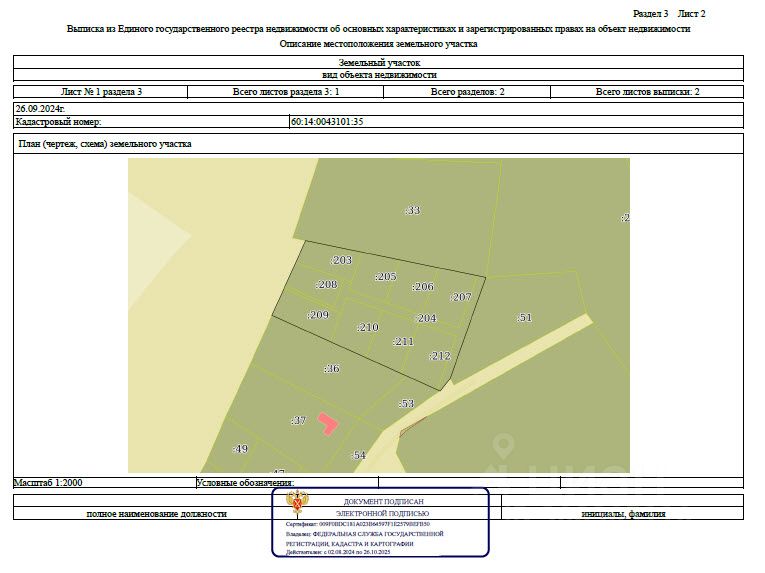
Task: Click parcel label :206 on the plan
Action: [x=423, y=286]
